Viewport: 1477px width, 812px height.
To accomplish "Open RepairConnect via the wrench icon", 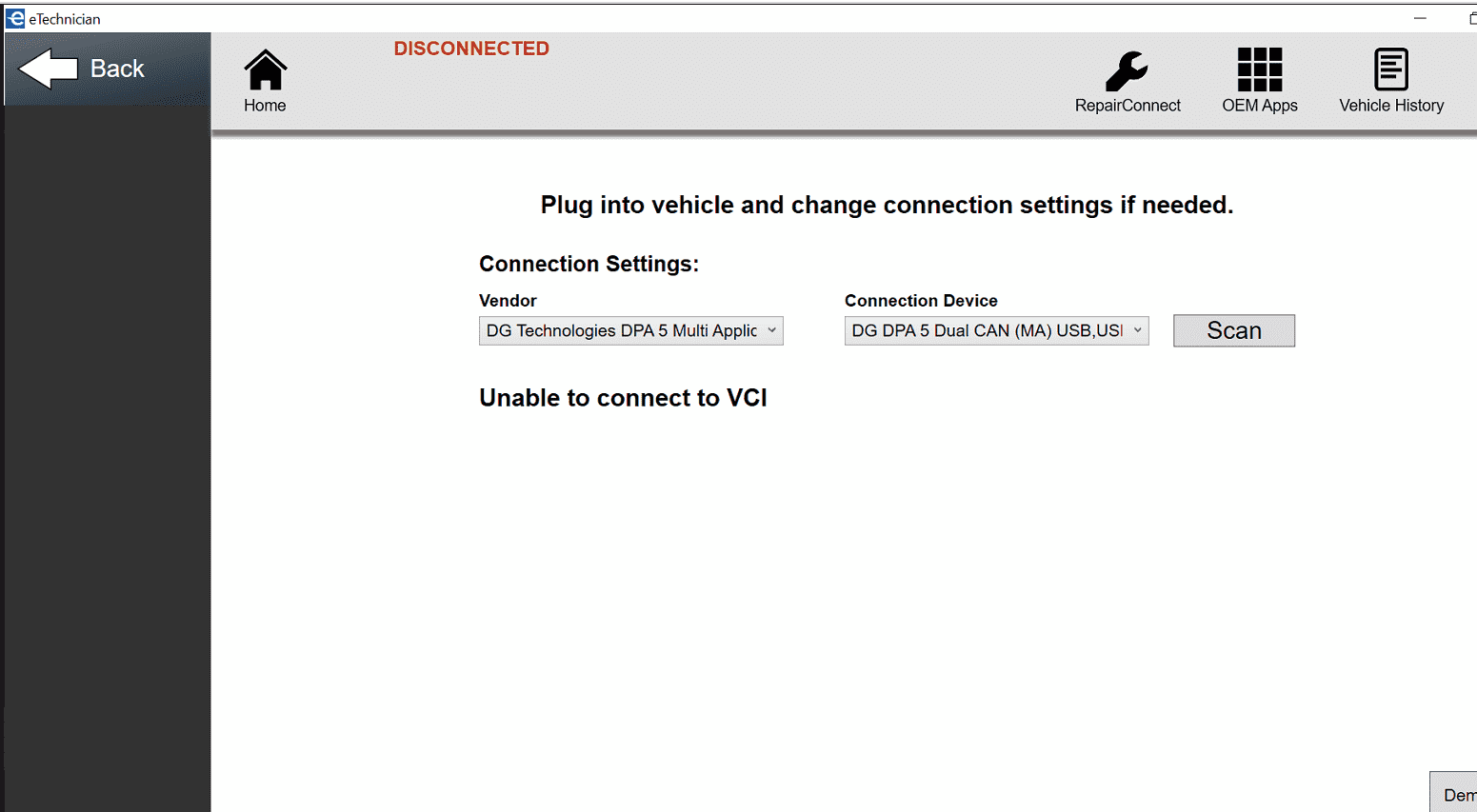I will [x=1127, y=70].
